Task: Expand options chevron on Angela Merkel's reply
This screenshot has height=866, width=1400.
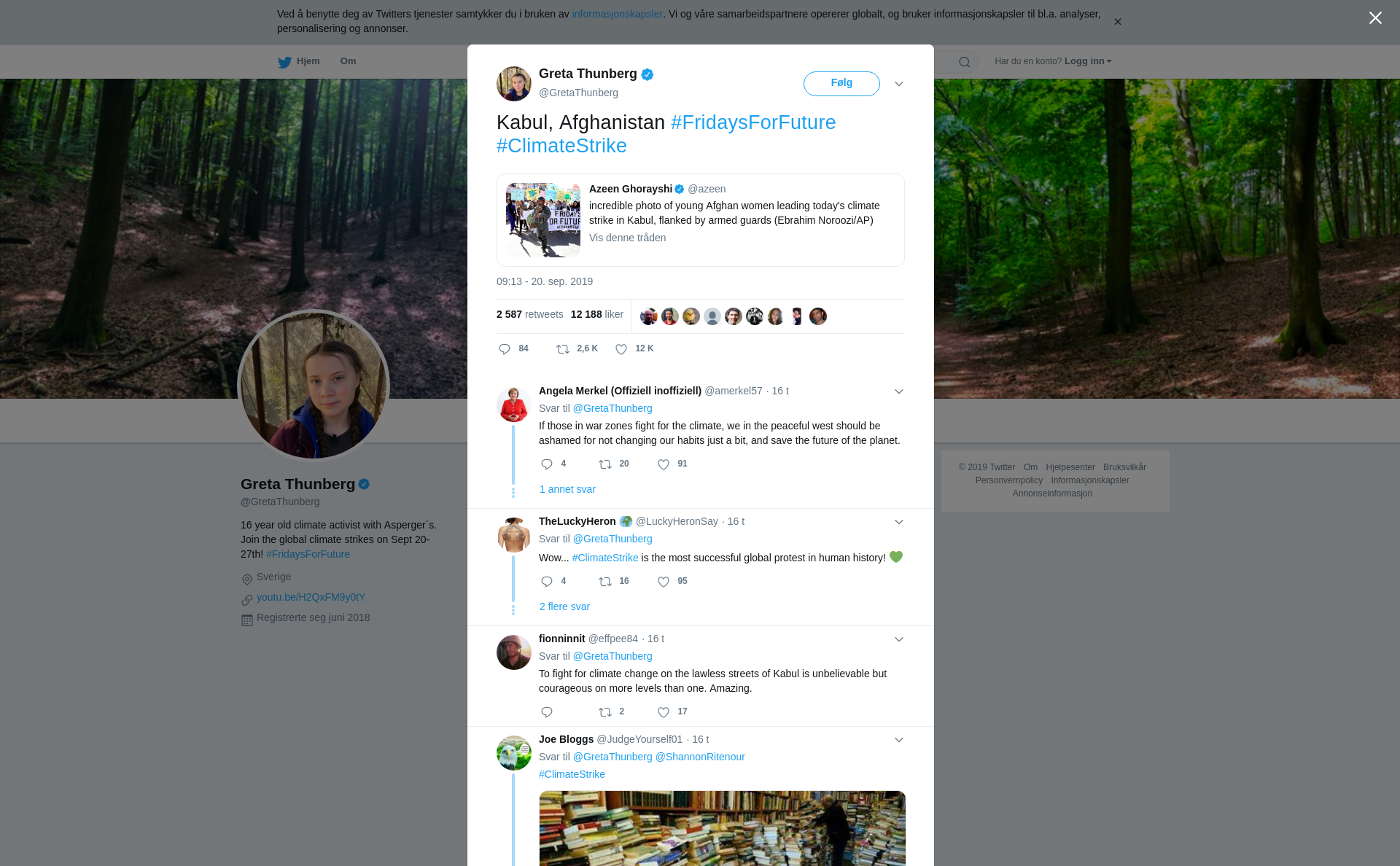Action: pos(899,391)
